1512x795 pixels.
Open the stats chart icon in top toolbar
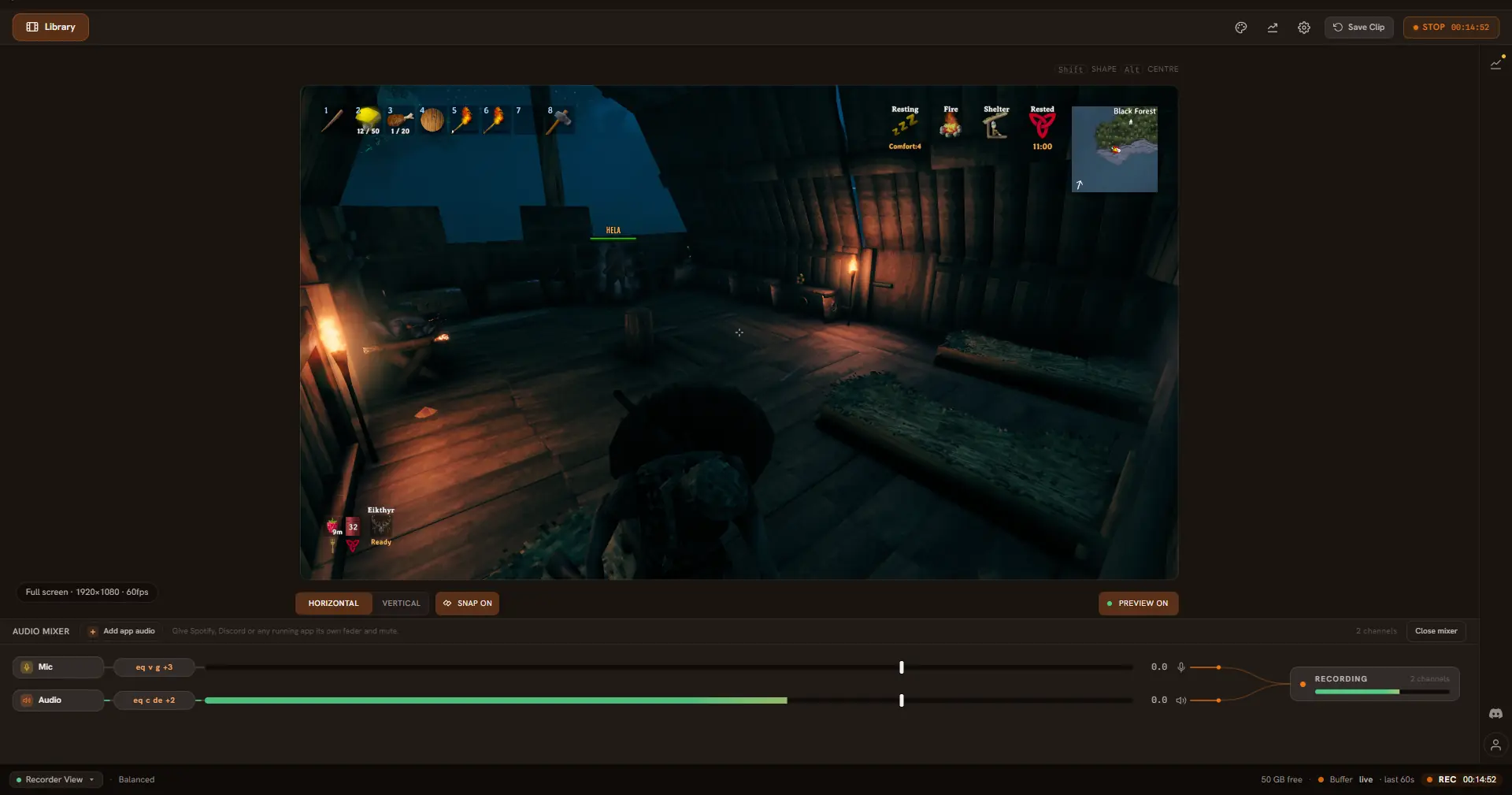[x=1273, y=28]
